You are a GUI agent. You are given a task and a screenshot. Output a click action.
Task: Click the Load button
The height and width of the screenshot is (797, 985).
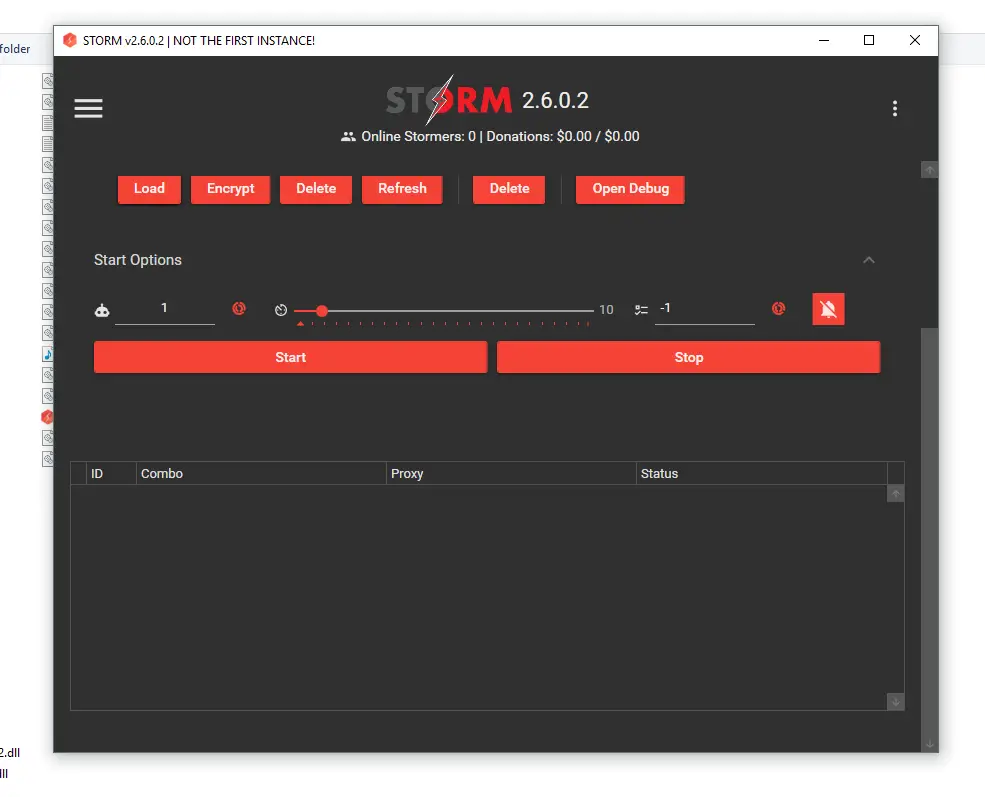pos(148,189)
